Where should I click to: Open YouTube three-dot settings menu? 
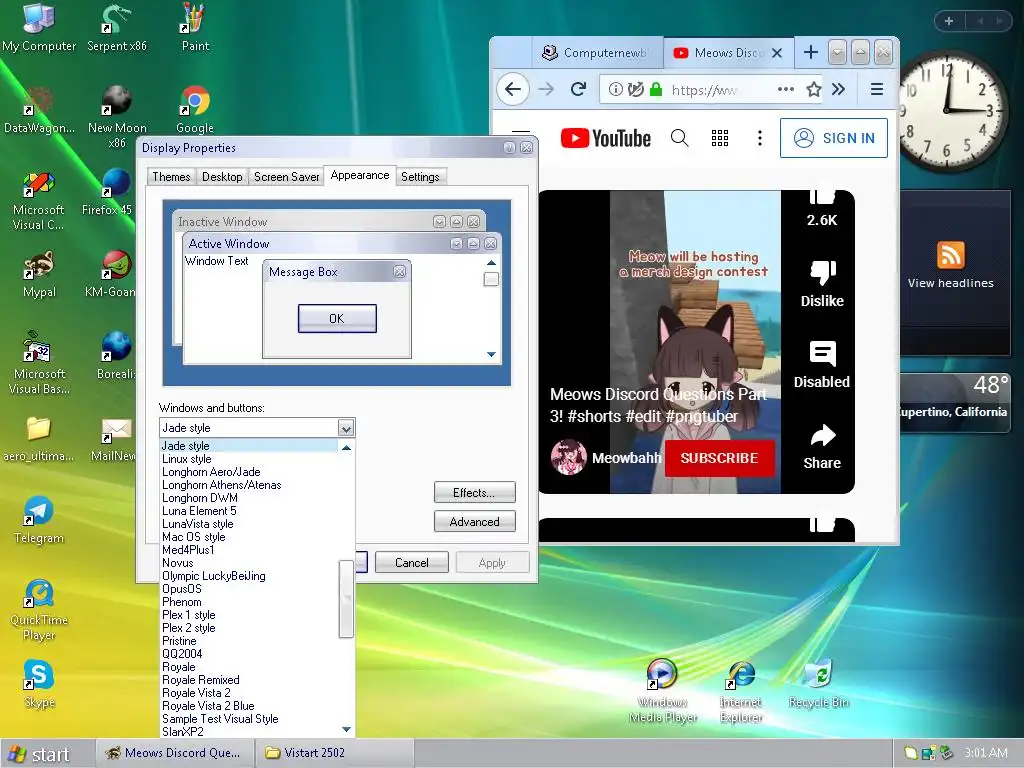coord(760,138)
